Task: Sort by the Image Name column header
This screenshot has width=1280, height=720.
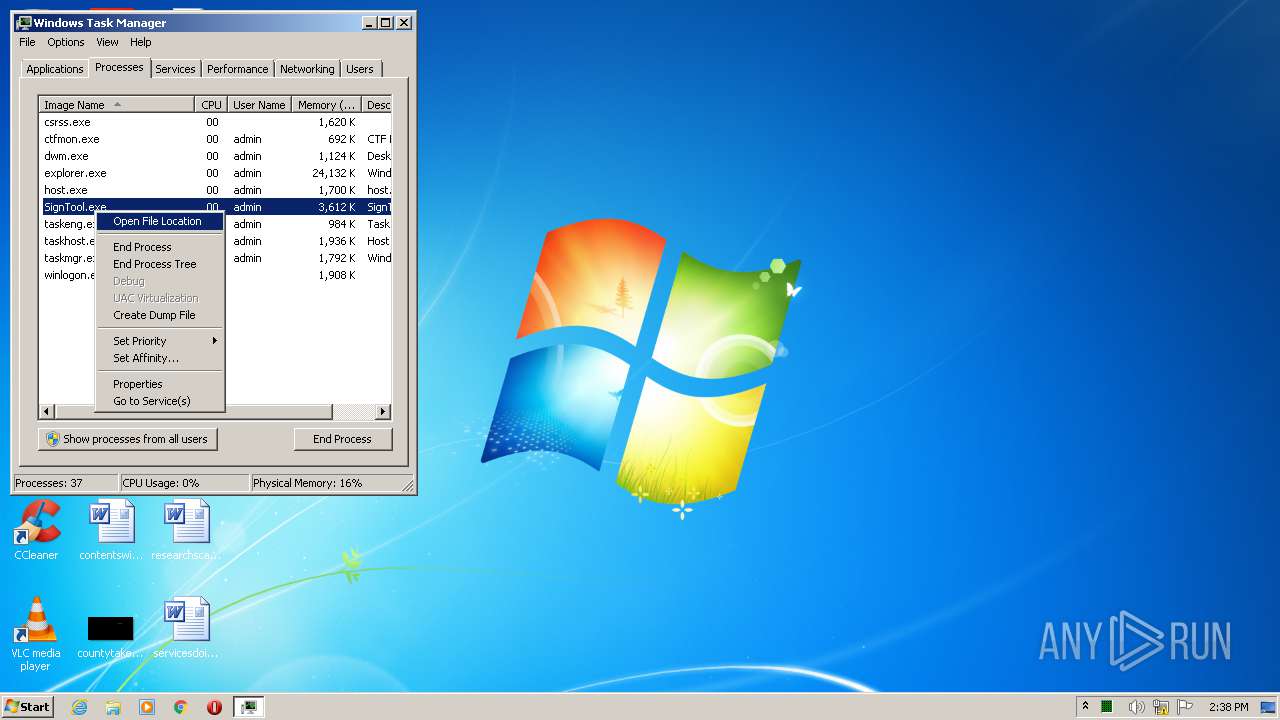Action: [x=117, y=105]
